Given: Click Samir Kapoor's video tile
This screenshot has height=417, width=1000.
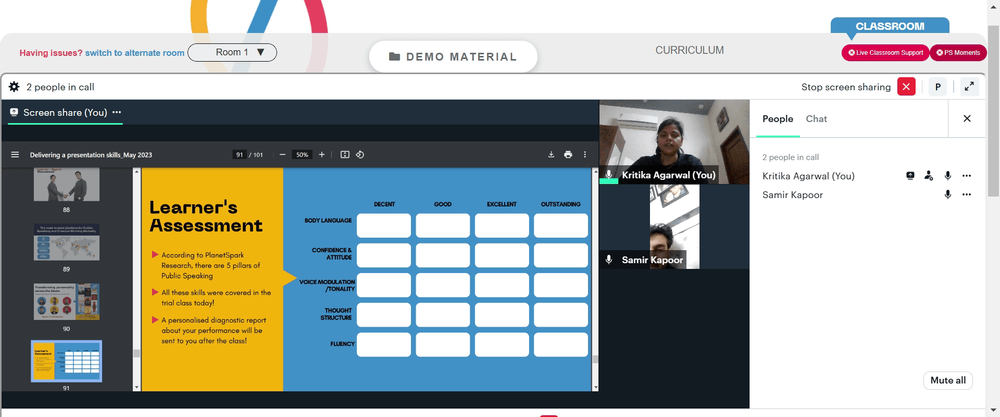Looking at the screenshot, I should point(674,226).
